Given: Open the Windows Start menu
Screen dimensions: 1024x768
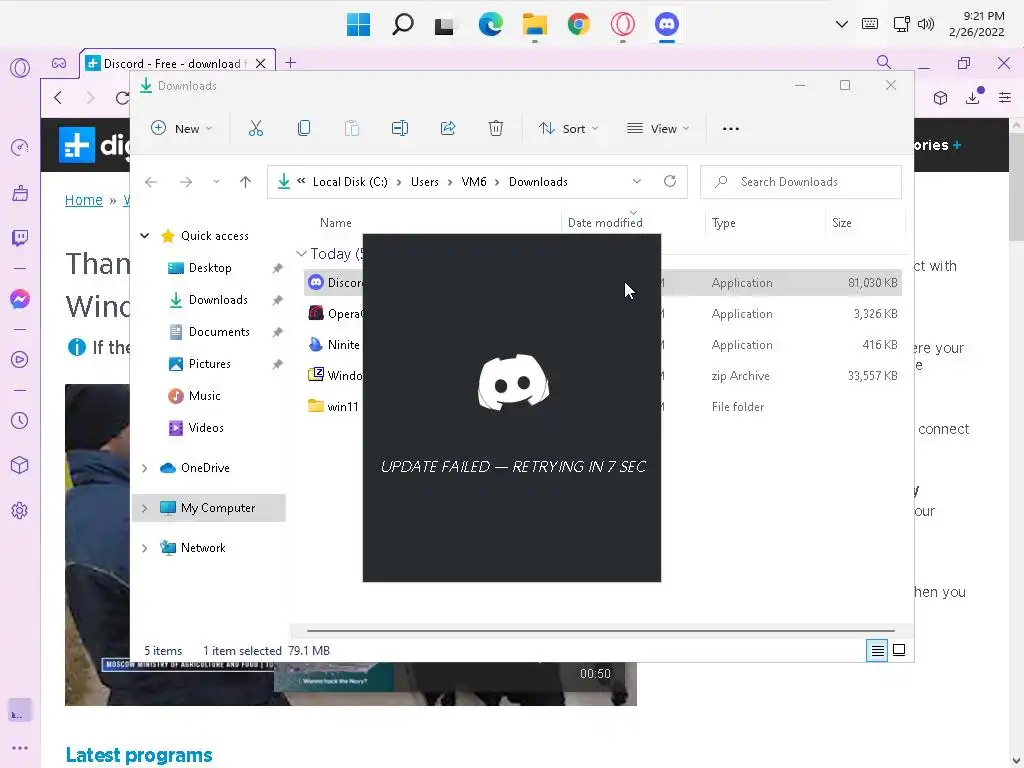Looking at the screenshot, I should [359, 25].
